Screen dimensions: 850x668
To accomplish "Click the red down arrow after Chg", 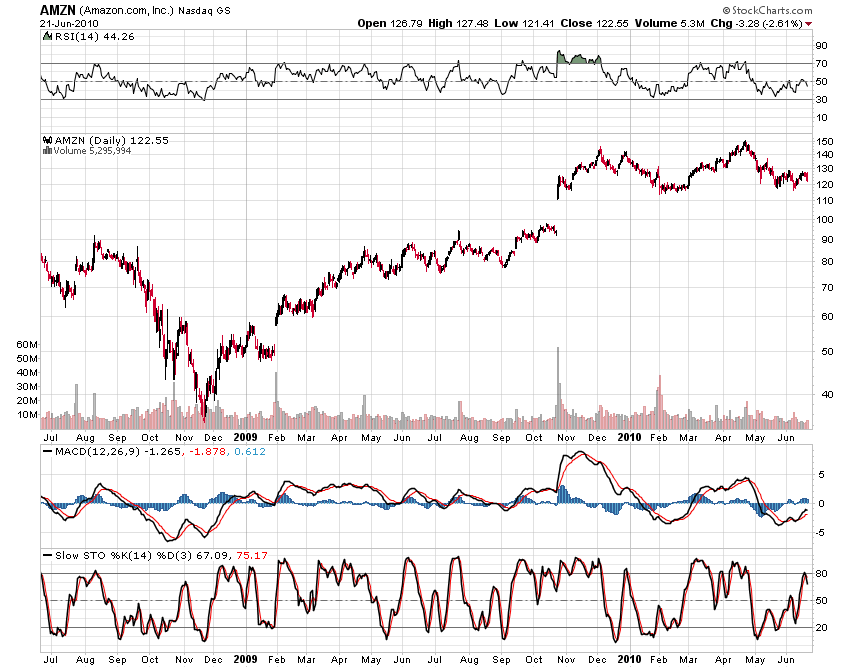I will (x=808, y=24).
